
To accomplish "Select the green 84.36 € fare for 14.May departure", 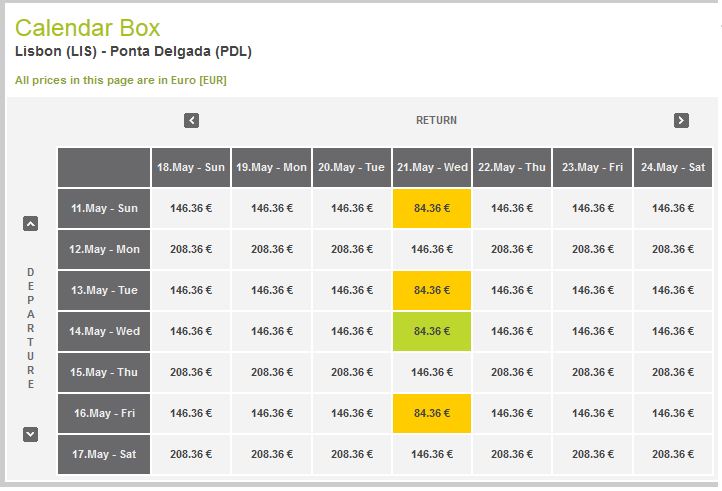I will (432, 331).
